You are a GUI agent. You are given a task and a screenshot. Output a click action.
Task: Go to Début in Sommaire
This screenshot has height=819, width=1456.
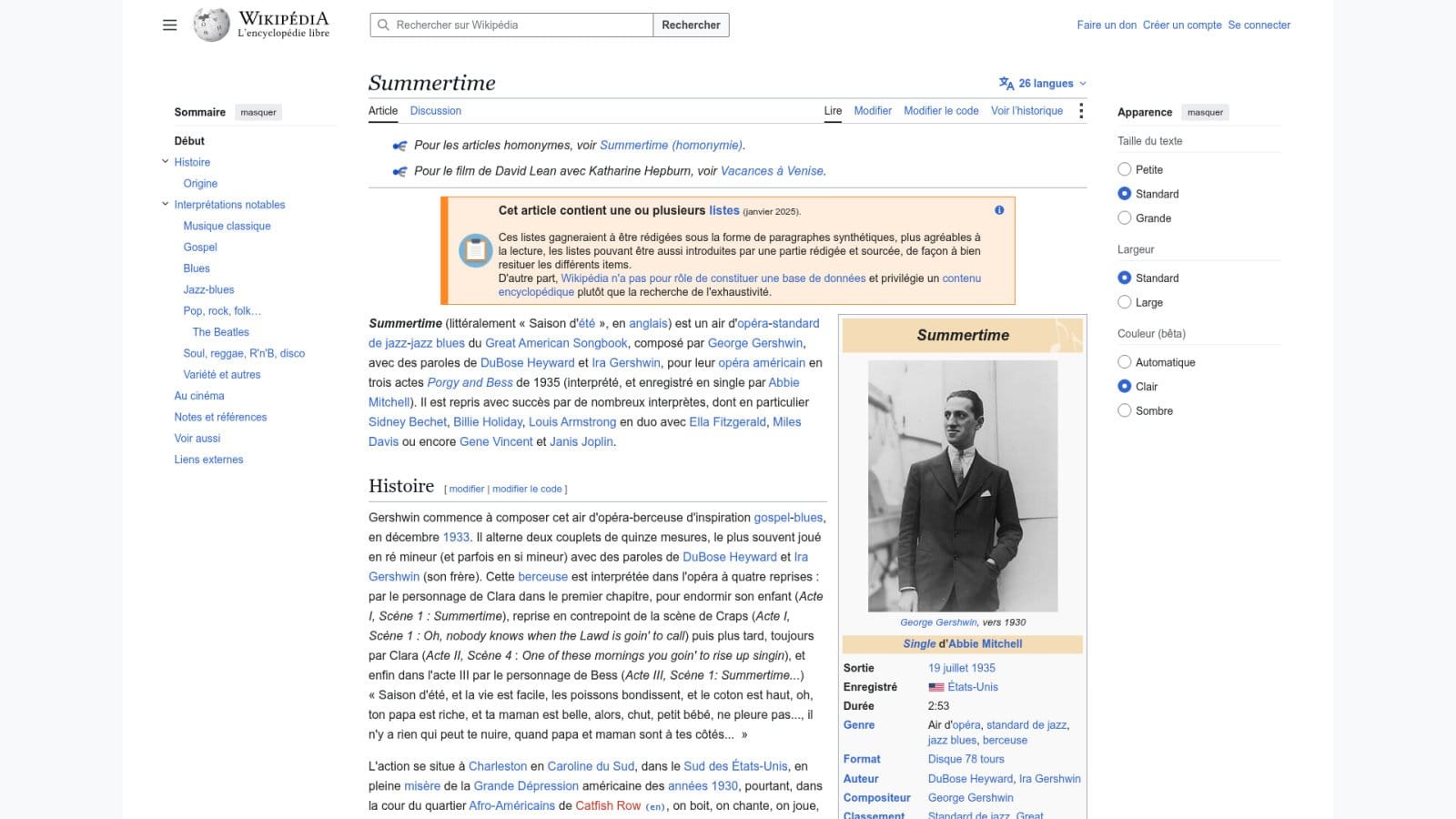(189, 141)
